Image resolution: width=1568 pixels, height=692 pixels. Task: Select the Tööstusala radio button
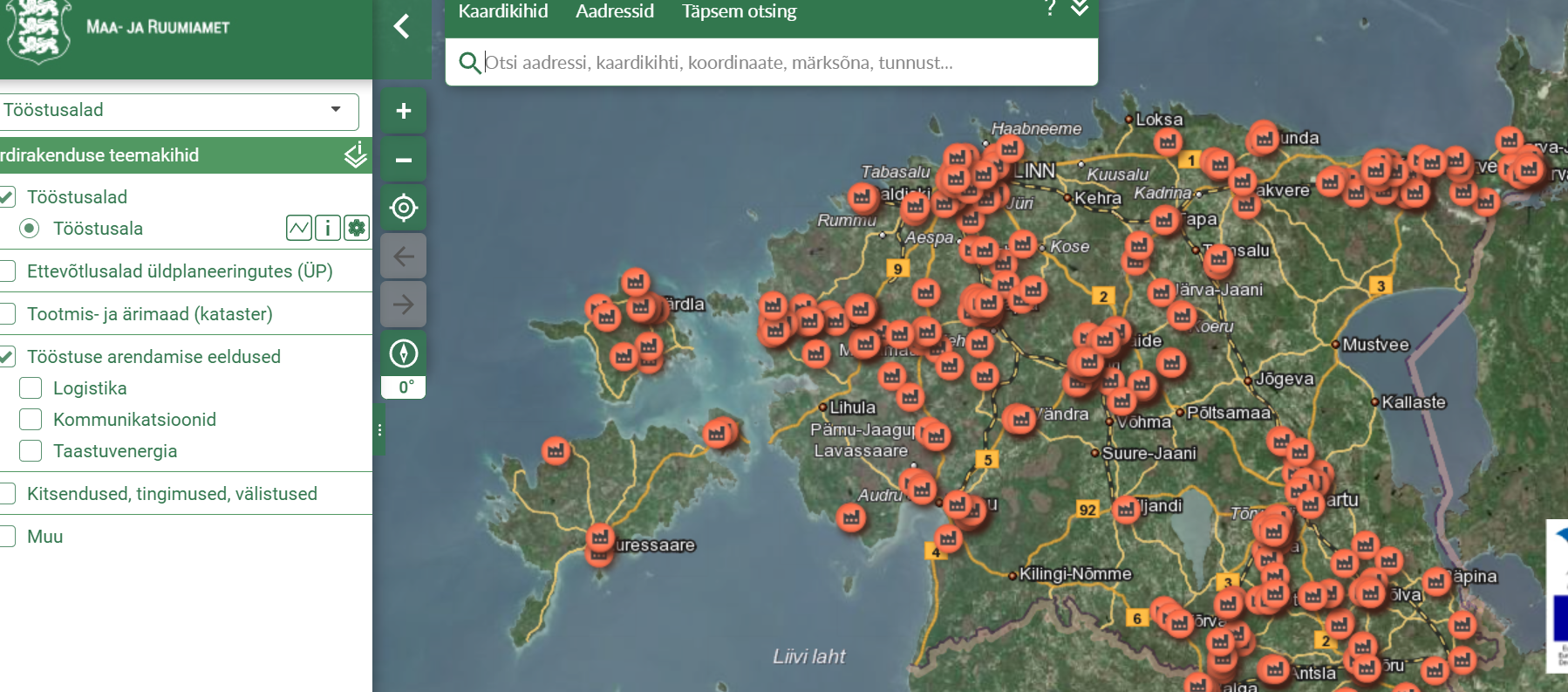[30, 229]
